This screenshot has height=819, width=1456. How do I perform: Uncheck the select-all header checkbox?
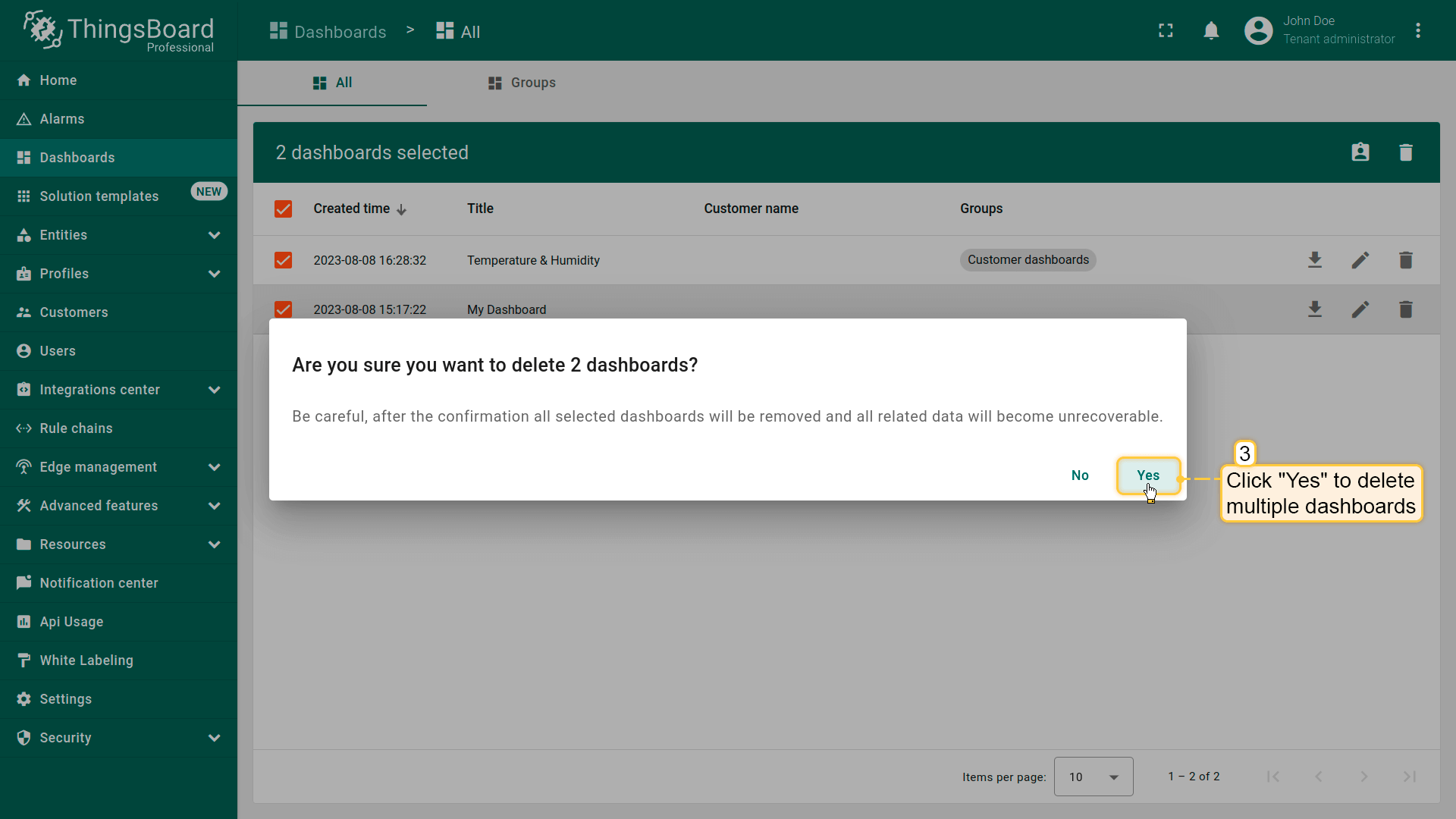point(283,209)
